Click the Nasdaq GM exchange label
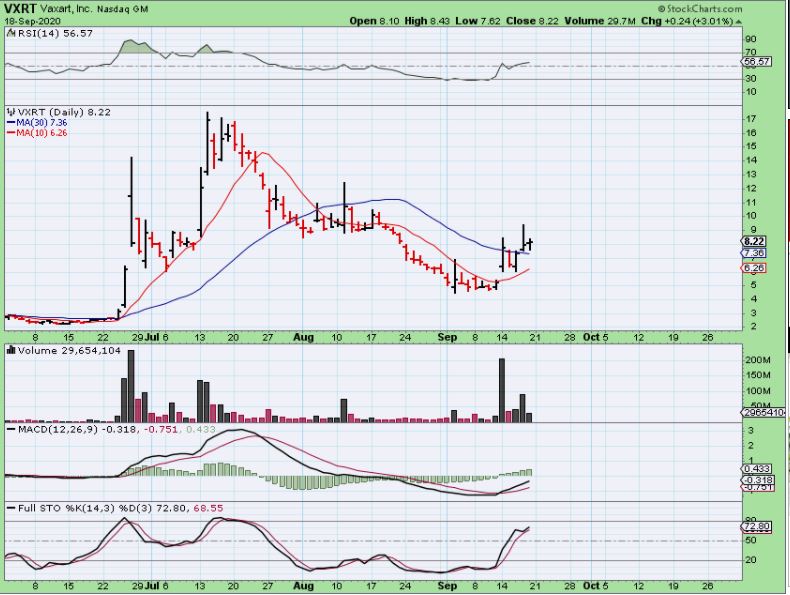Viewport: 790px width, 595px height. click(122, 9)
